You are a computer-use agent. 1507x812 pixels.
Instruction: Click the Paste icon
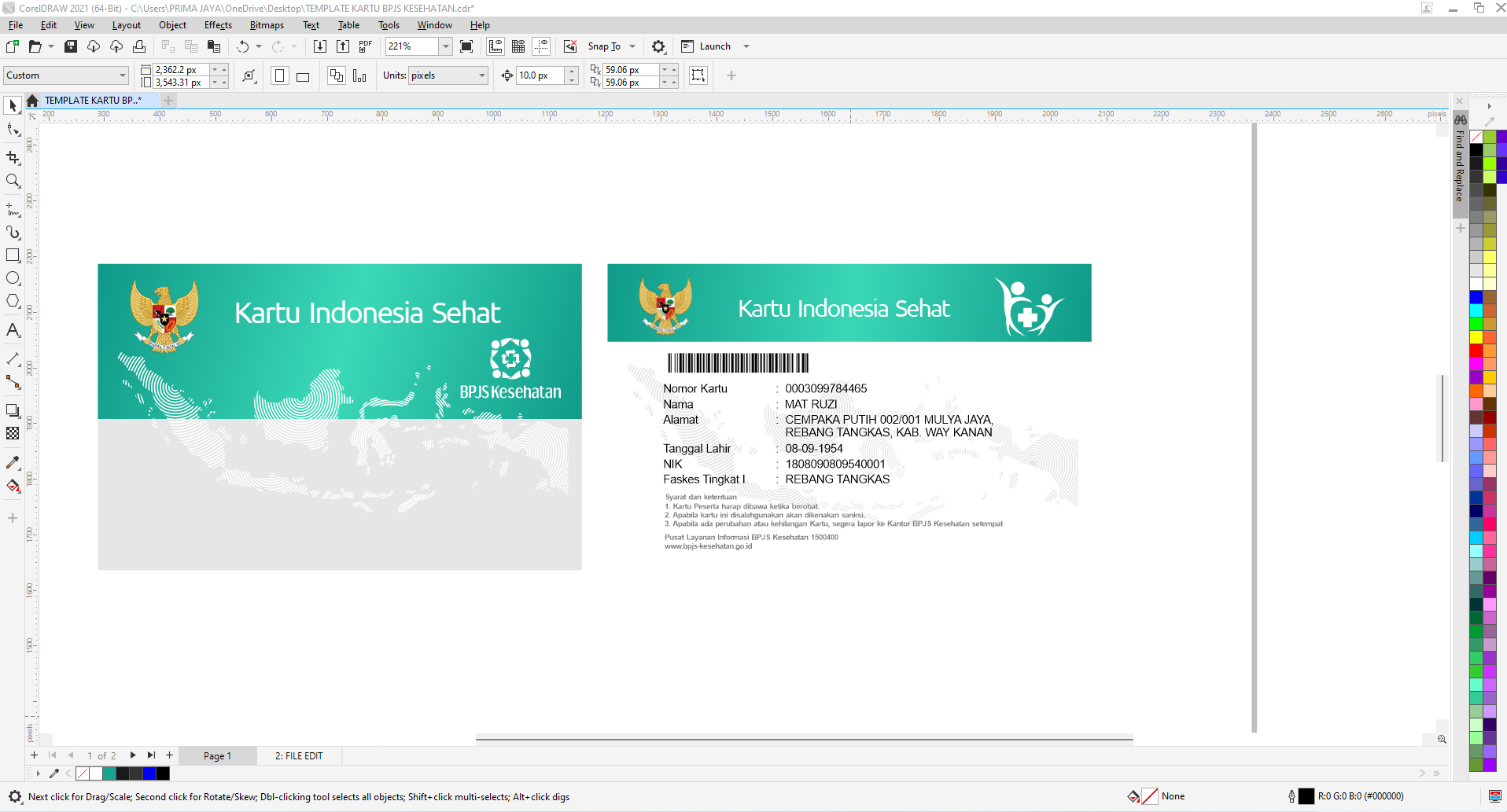(x=214, y=46)
